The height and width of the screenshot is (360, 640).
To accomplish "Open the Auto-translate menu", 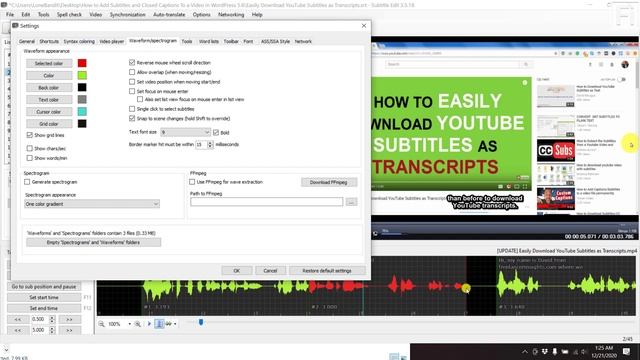I will coord(169,14).
